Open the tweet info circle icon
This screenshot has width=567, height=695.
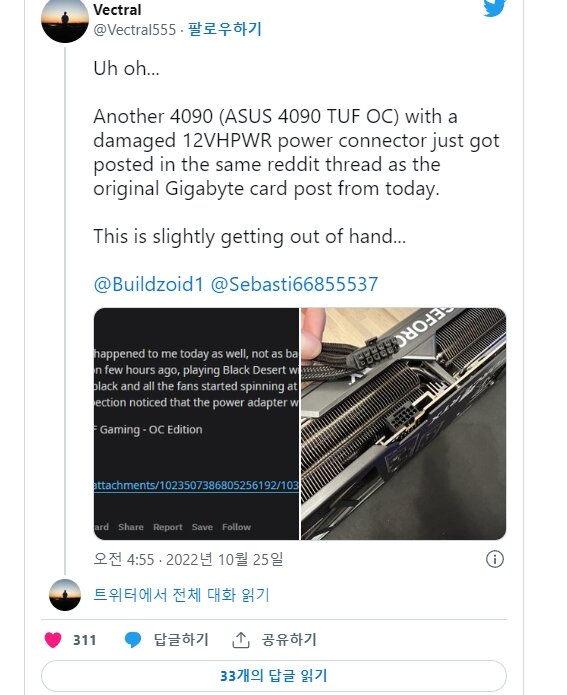495,559
